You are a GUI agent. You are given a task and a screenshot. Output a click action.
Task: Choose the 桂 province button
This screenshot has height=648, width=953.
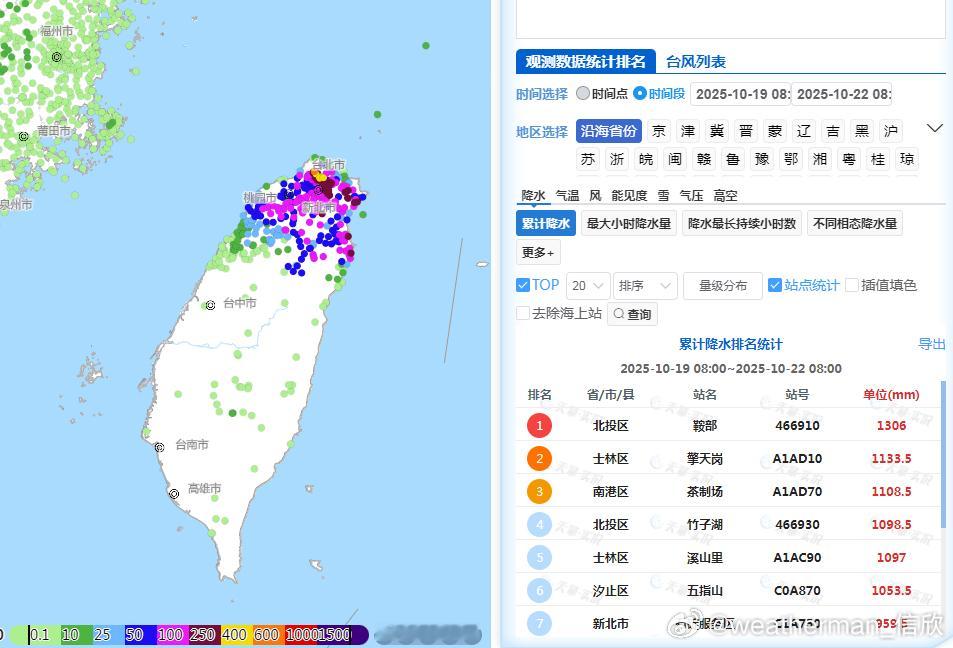[878, 159]
